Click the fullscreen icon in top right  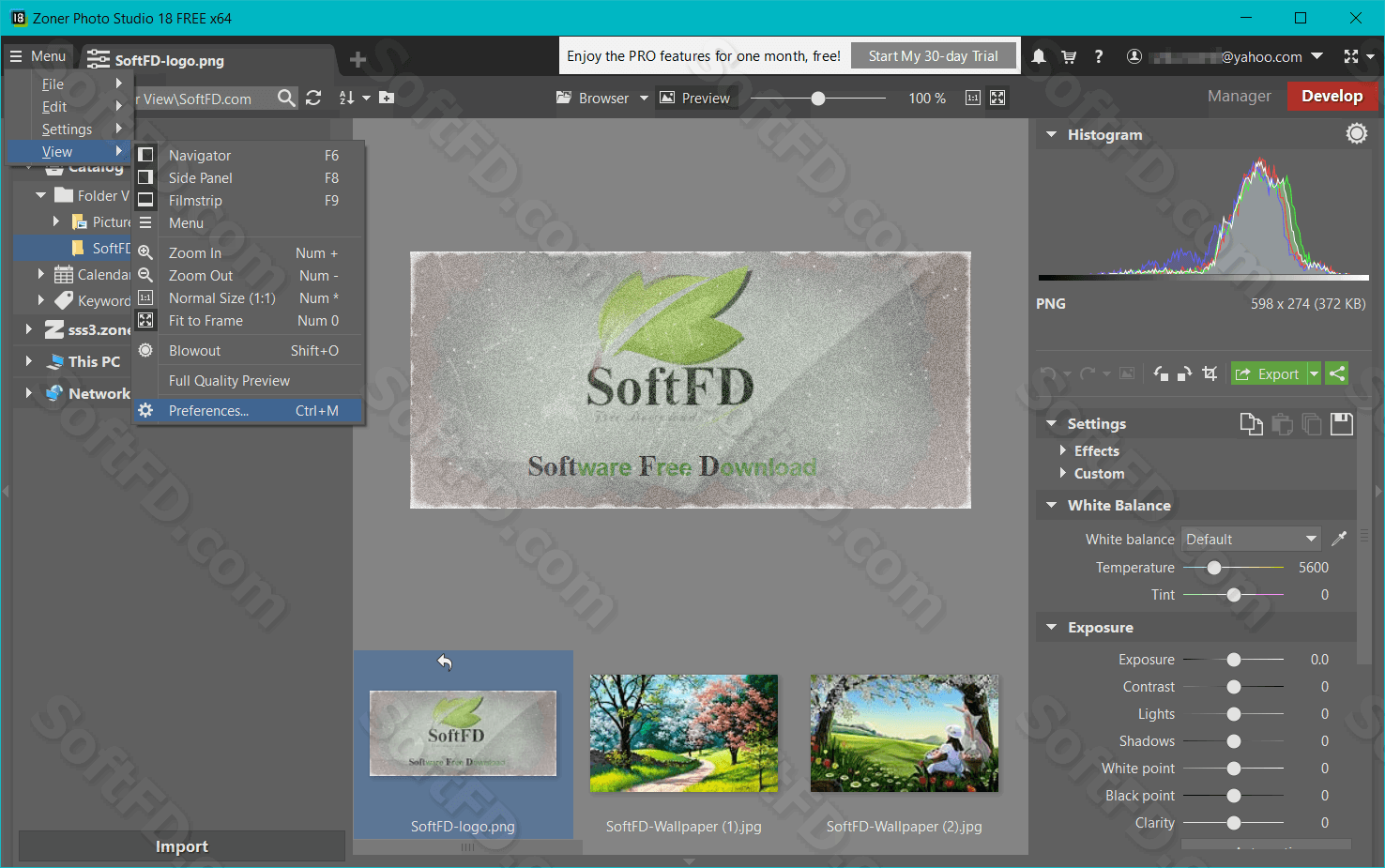coord(1351,56)
